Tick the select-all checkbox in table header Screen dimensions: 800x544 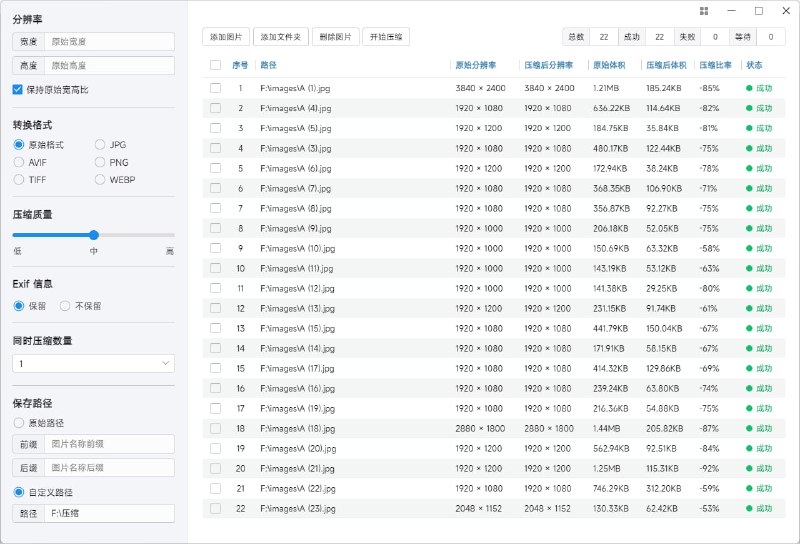click(215, 65)
